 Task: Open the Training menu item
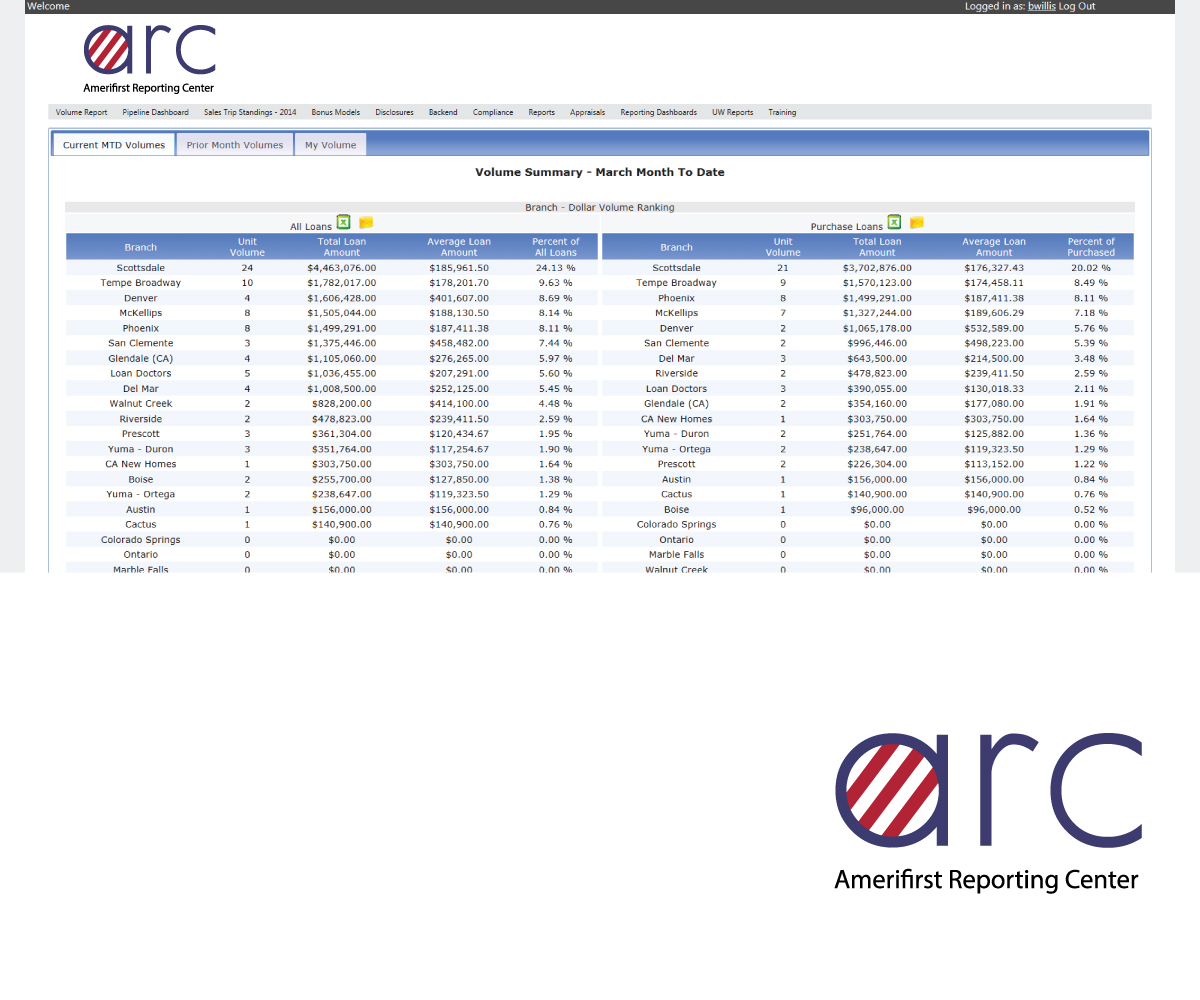(x=782, y=112)
